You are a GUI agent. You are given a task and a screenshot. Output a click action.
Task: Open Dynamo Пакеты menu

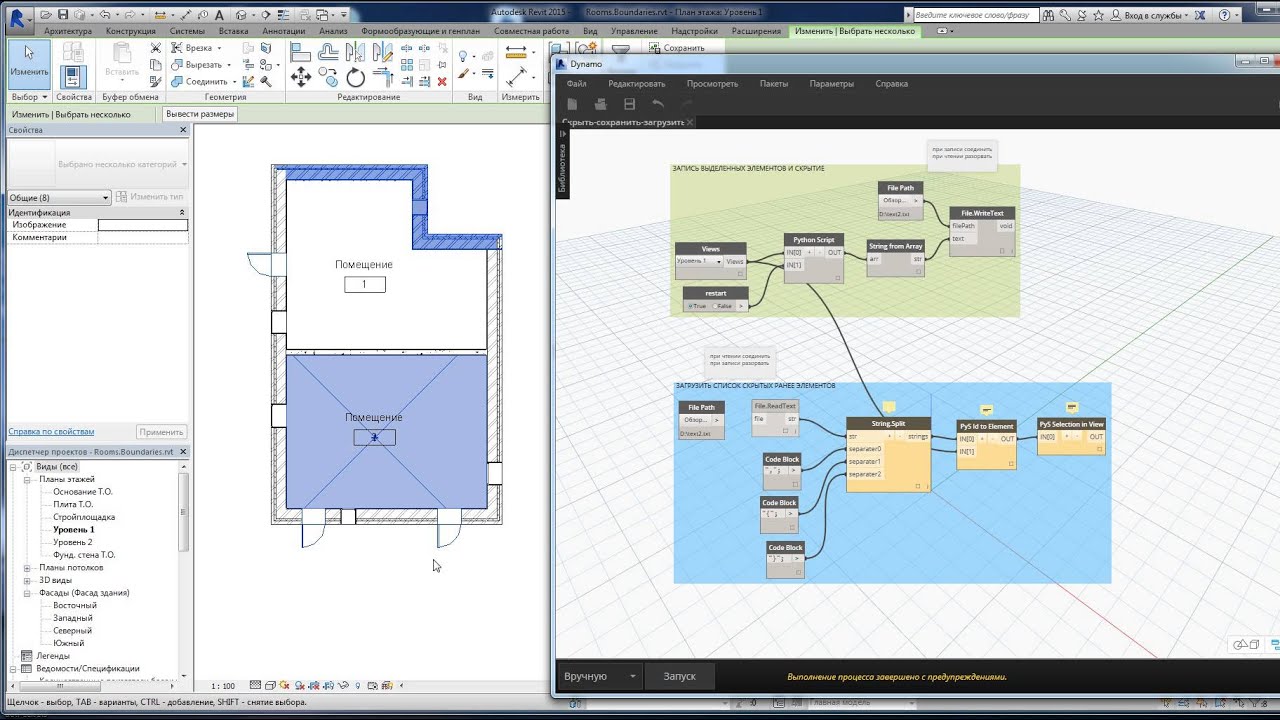pos(774,84)
